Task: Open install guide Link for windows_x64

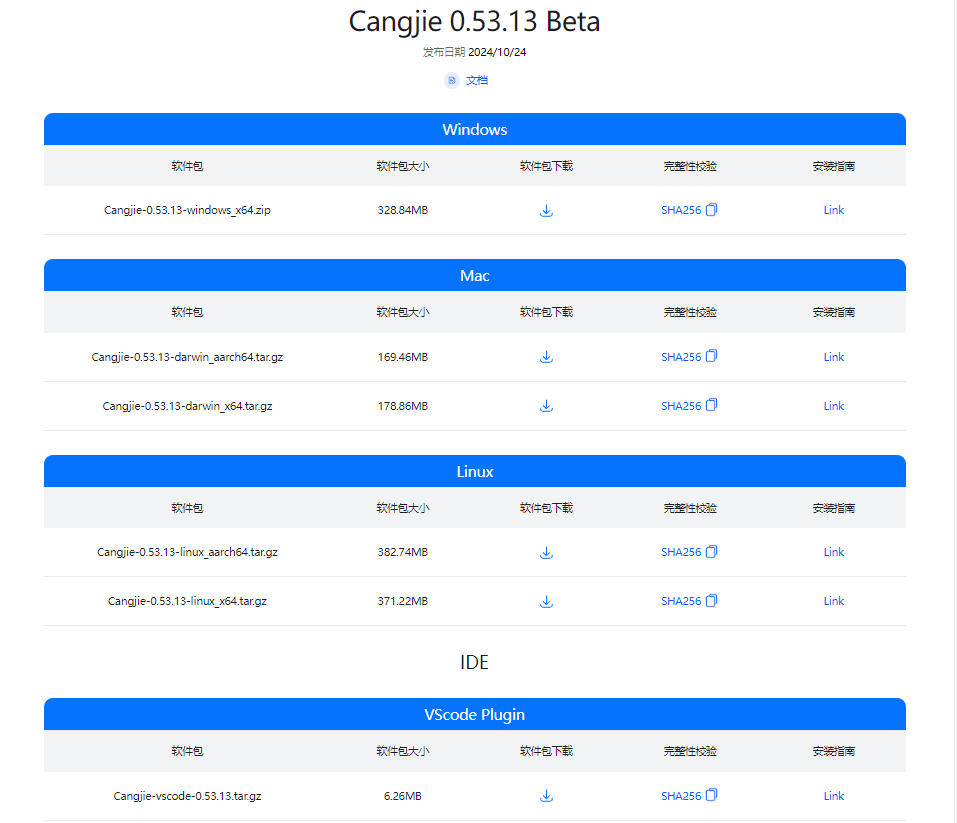Action: pyautogui.click(x=834, y=210)
